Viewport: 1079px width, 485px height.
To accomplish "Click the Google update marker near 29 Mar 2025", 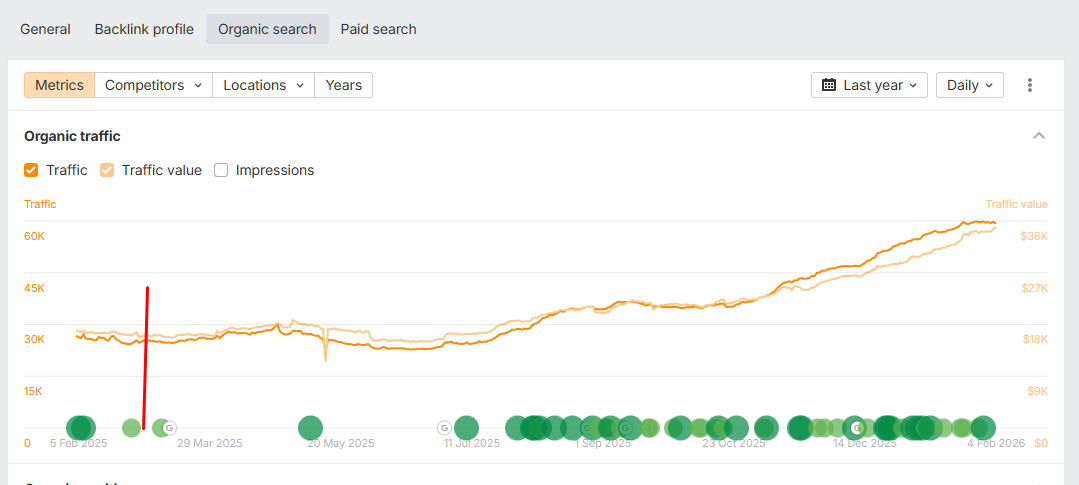I will (x=169, y=428).
